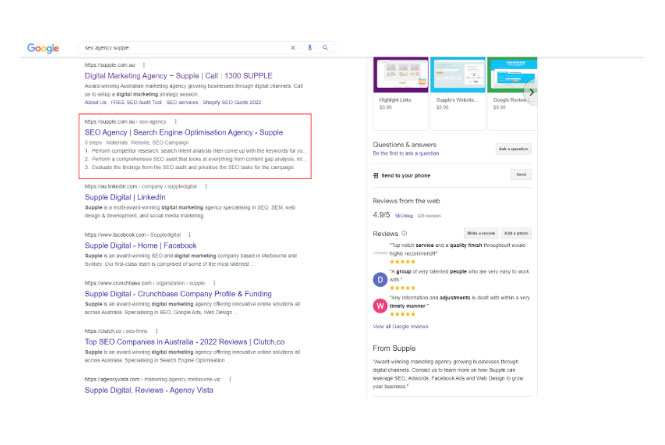Open the three-dot menu beside the seo-agency URL
The image size is (665, 445).
175,122
